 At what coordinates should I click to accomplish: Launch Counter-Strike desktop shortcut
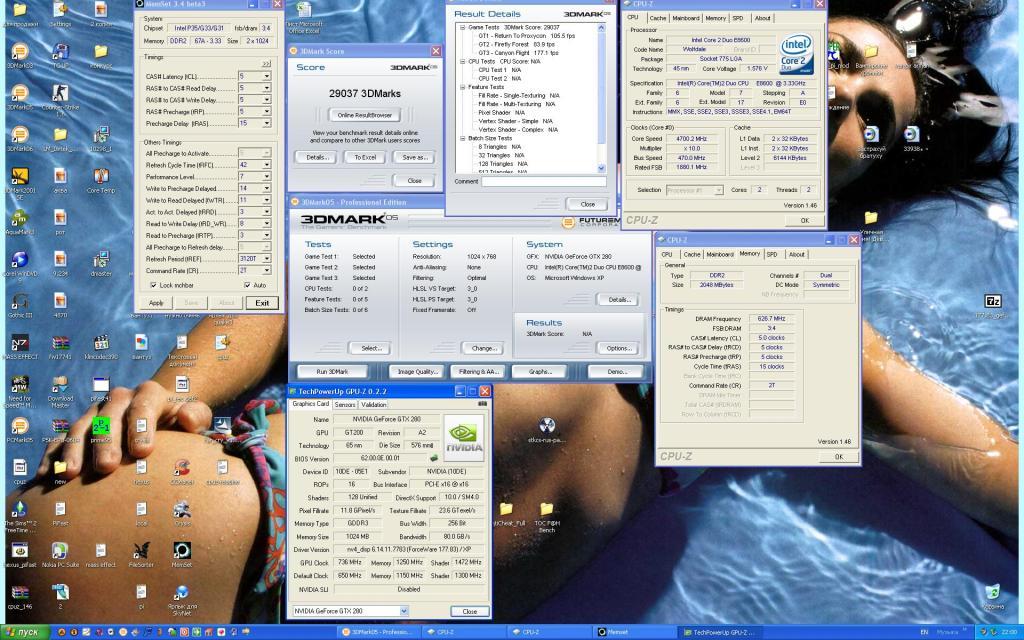60,93
